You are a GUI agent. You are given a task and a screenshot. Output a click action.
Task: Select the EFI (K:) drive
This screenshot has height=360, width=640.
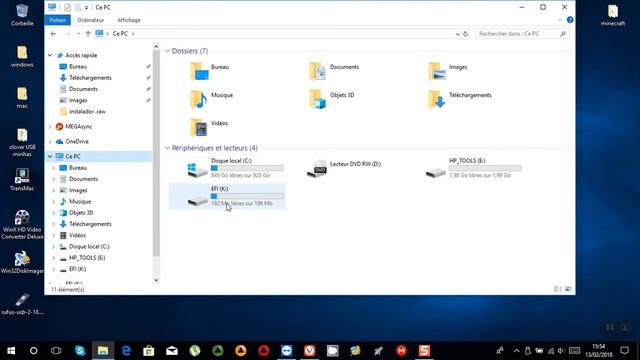227,196
